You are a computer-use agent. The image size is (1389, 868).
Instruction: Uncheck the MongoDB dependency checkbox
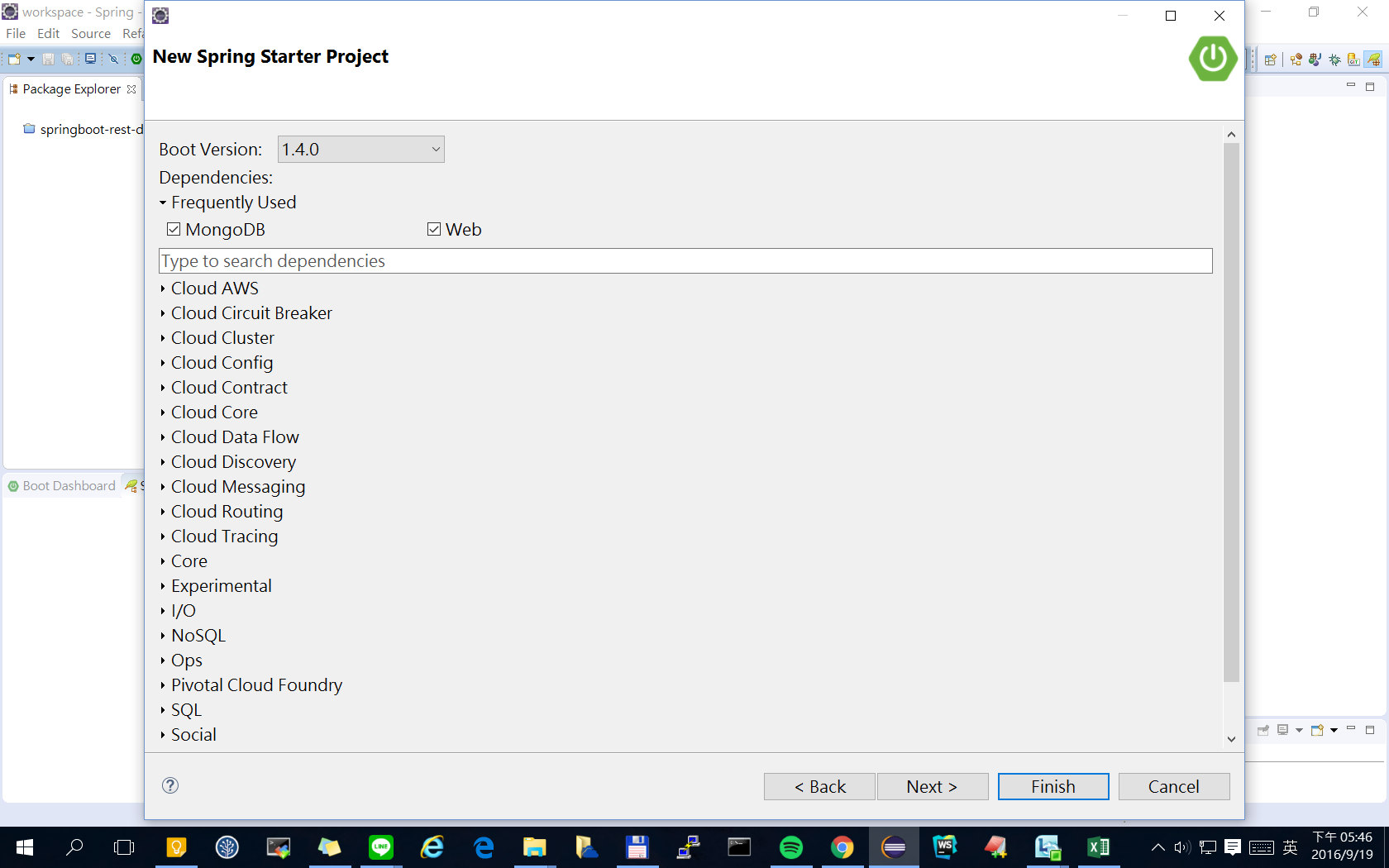[x=174, y=229]
